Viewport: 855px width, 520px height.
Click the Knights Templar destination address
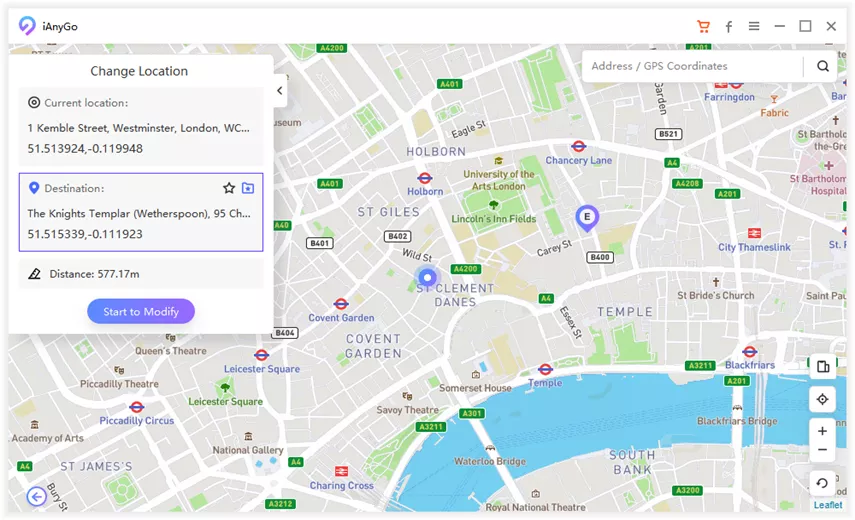(x=139, y=214)
